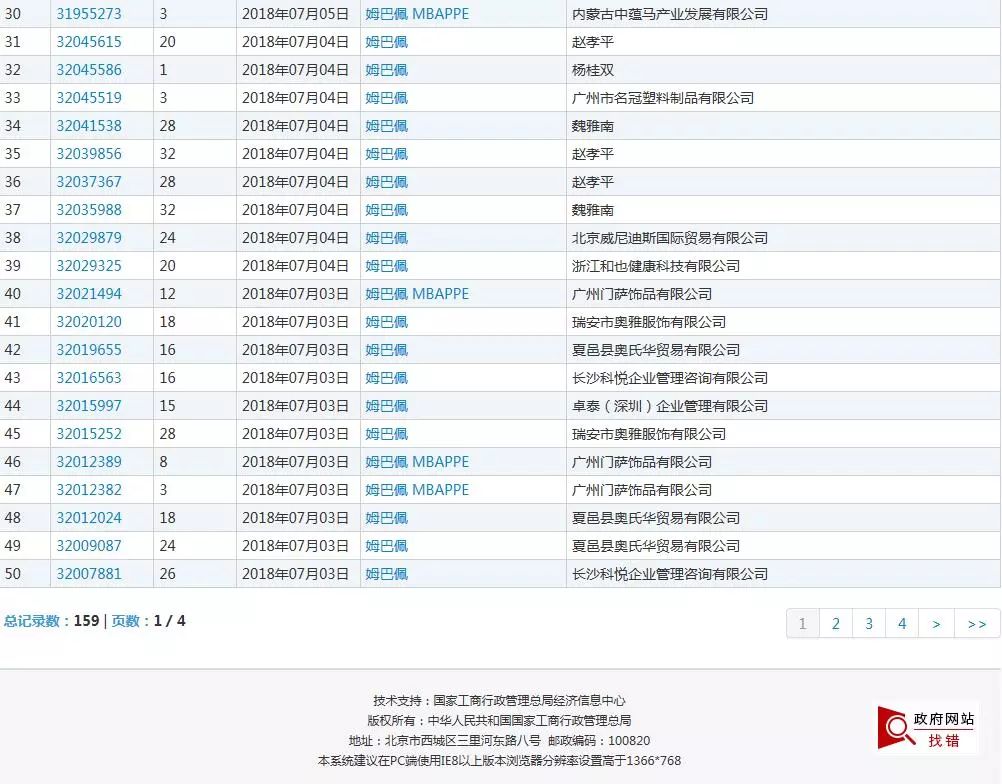Select applicant 魏雅南 in row 37

[592, 210]
